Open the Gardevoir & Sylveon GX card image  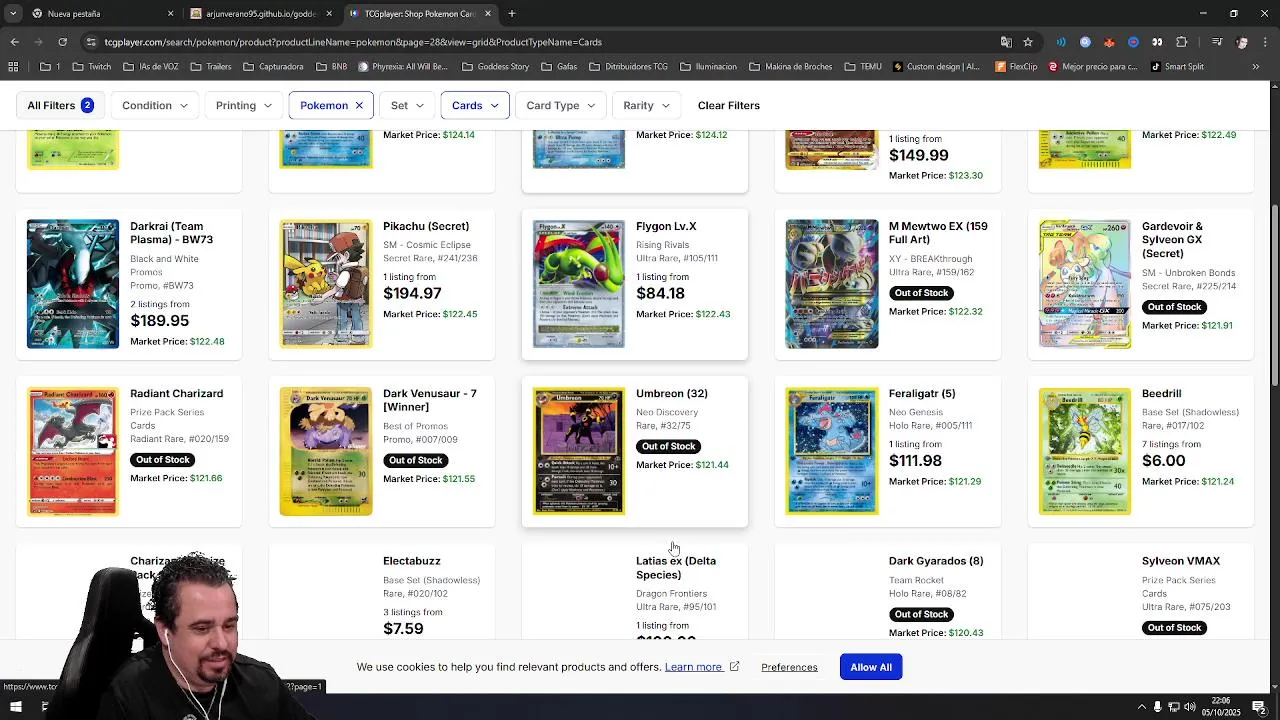(1085, 284)
